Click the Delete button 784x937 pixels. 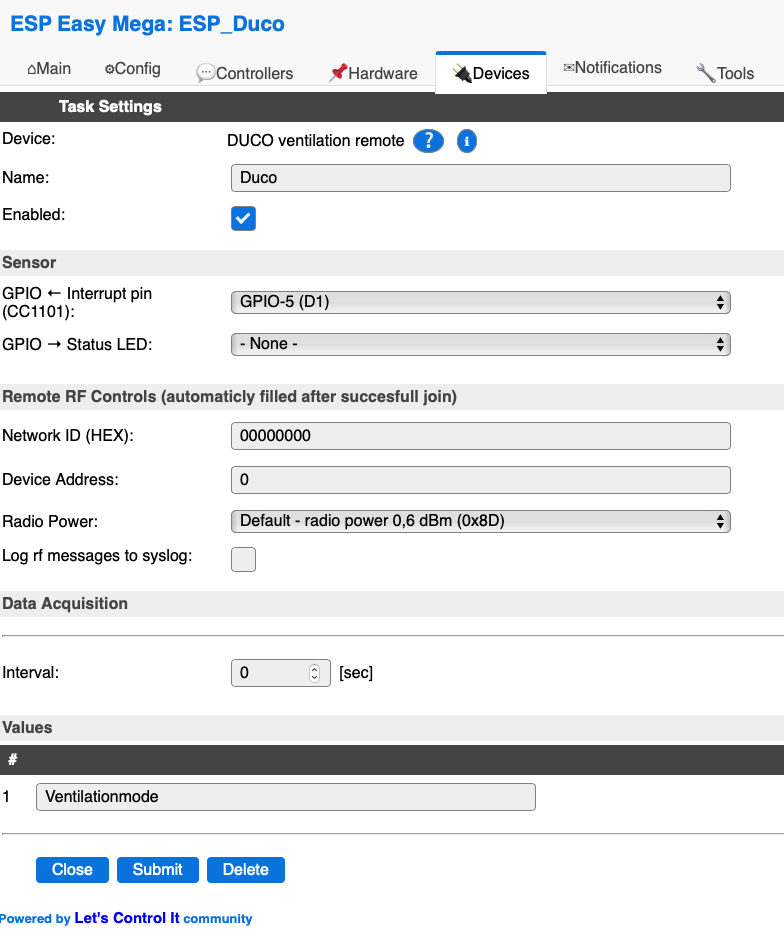246,869
